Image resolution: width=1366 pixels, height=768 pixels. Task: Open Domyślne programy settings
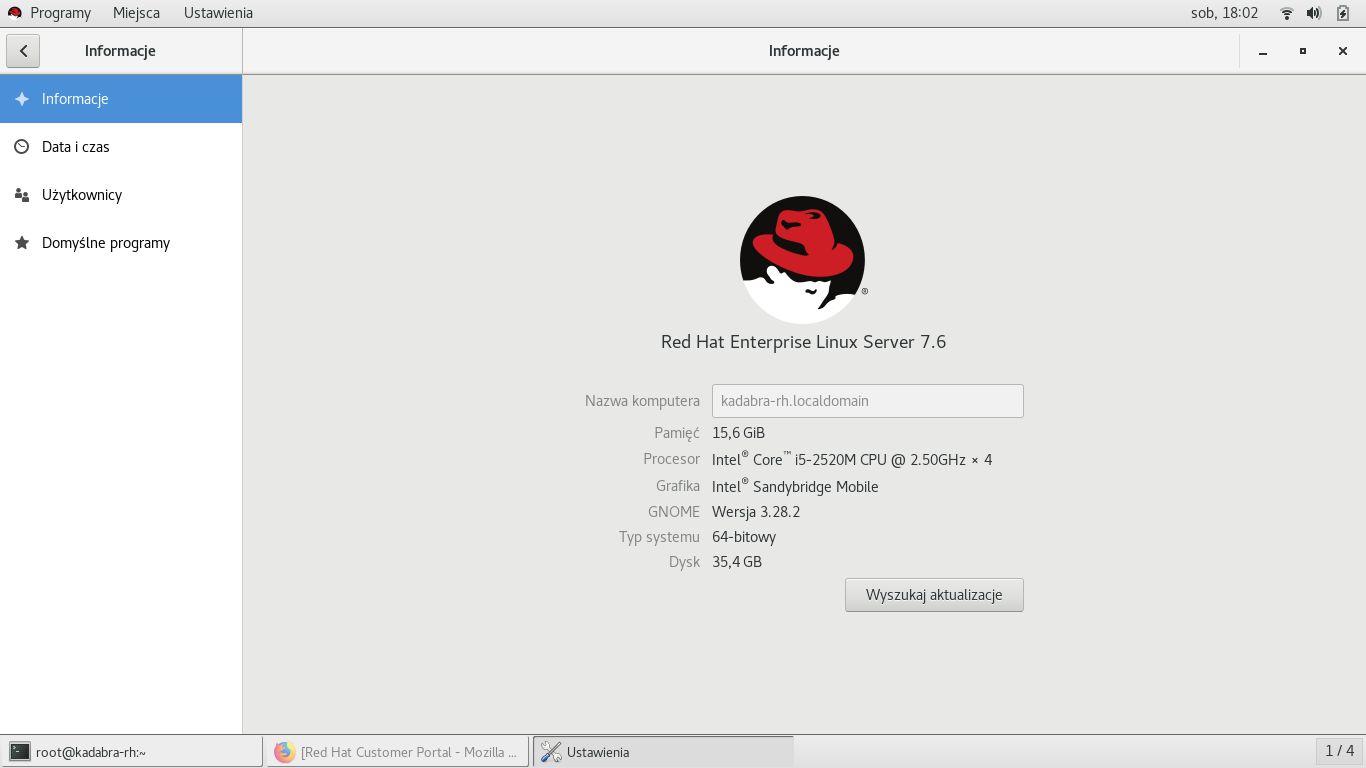tap(121, 243)
